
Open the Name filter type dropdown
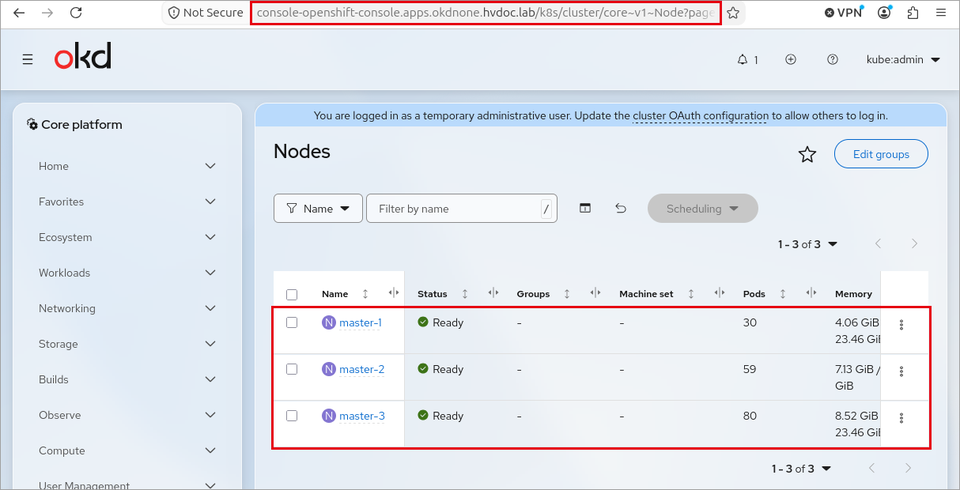point(318,208)
